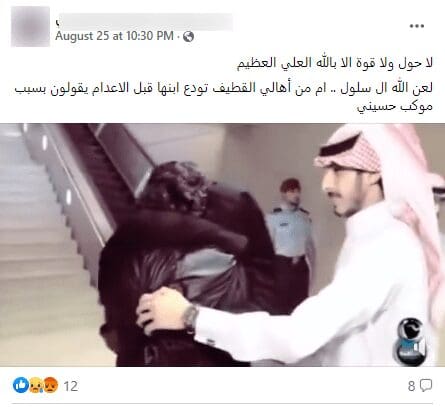Click the blue Like reaction icon
This screenshot has width=445, height=407.
click(x=21, y=385)
